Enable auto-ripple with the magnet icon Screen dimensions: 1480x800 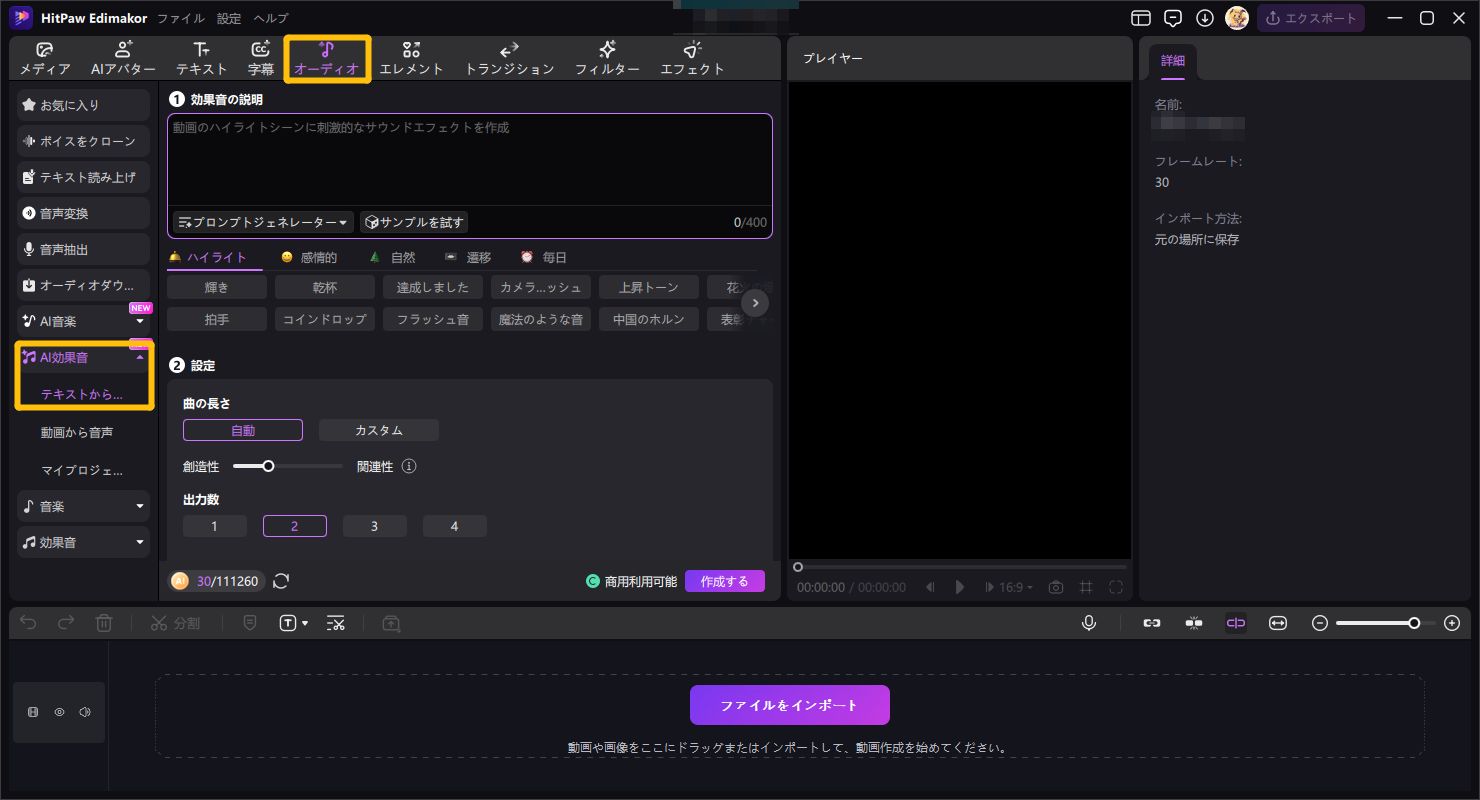pos(1193,623)
